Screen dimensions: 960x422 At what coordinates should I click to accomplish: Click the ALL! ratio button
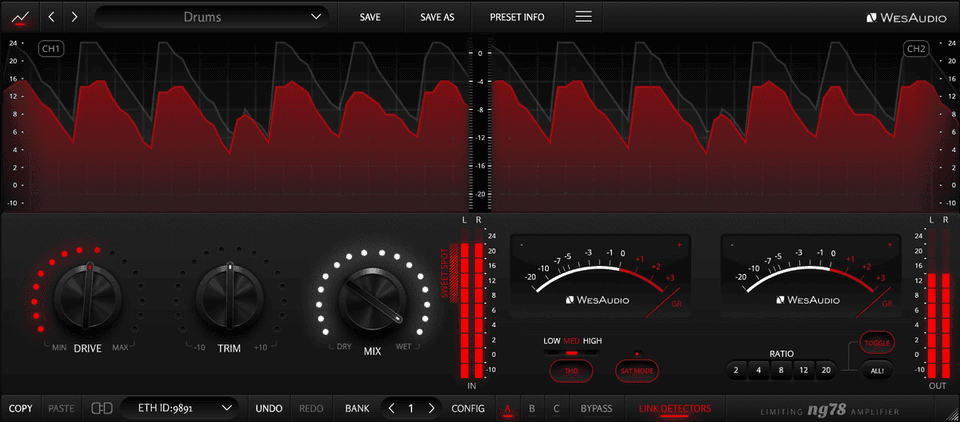pos(877,371)
